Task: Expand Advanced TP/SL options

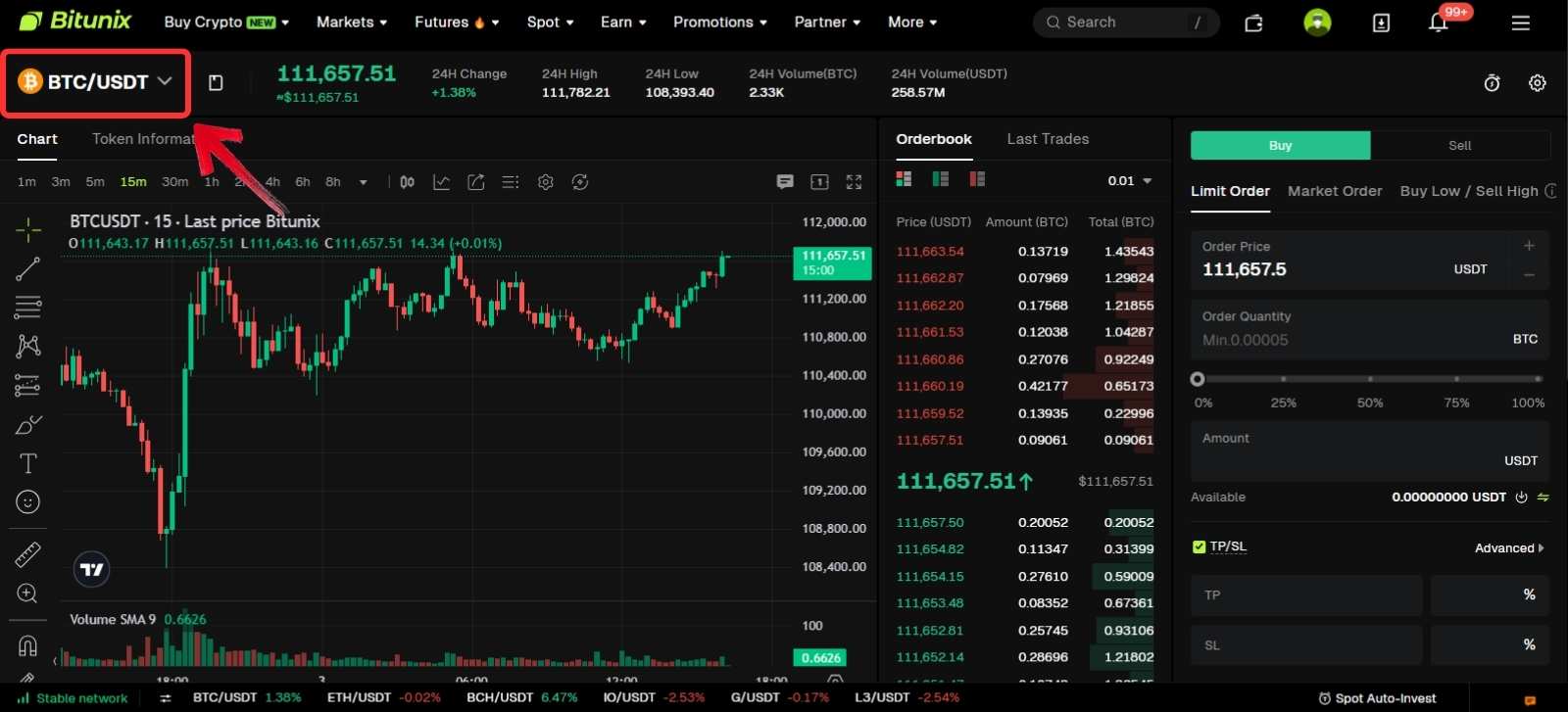Action: (1509, 547)
